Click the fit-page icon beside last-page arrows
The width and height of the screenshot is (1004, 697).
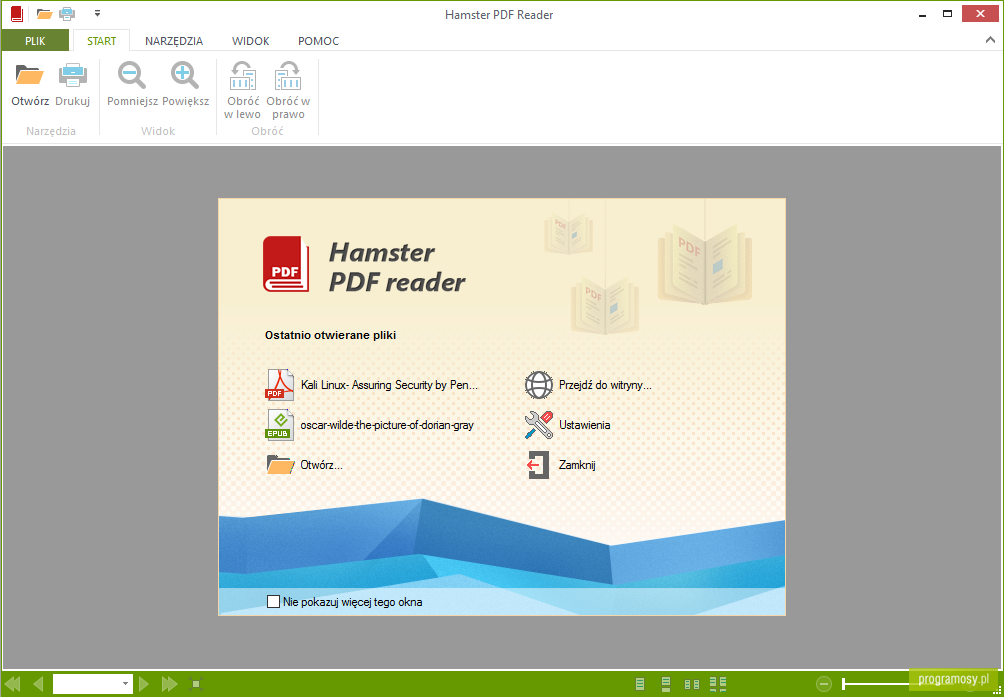coord(197,684)
